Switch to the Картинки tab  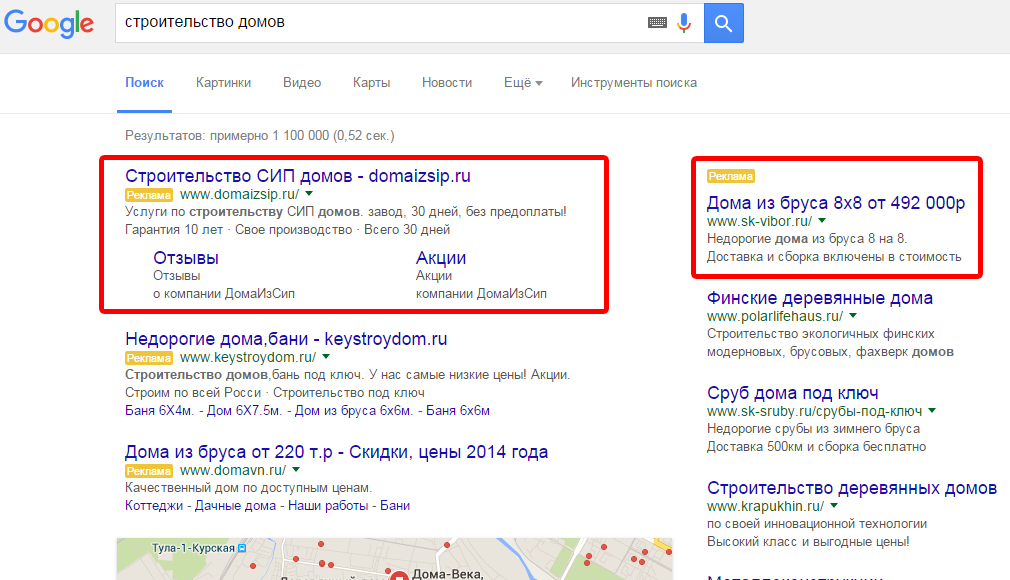coord(224,83)
